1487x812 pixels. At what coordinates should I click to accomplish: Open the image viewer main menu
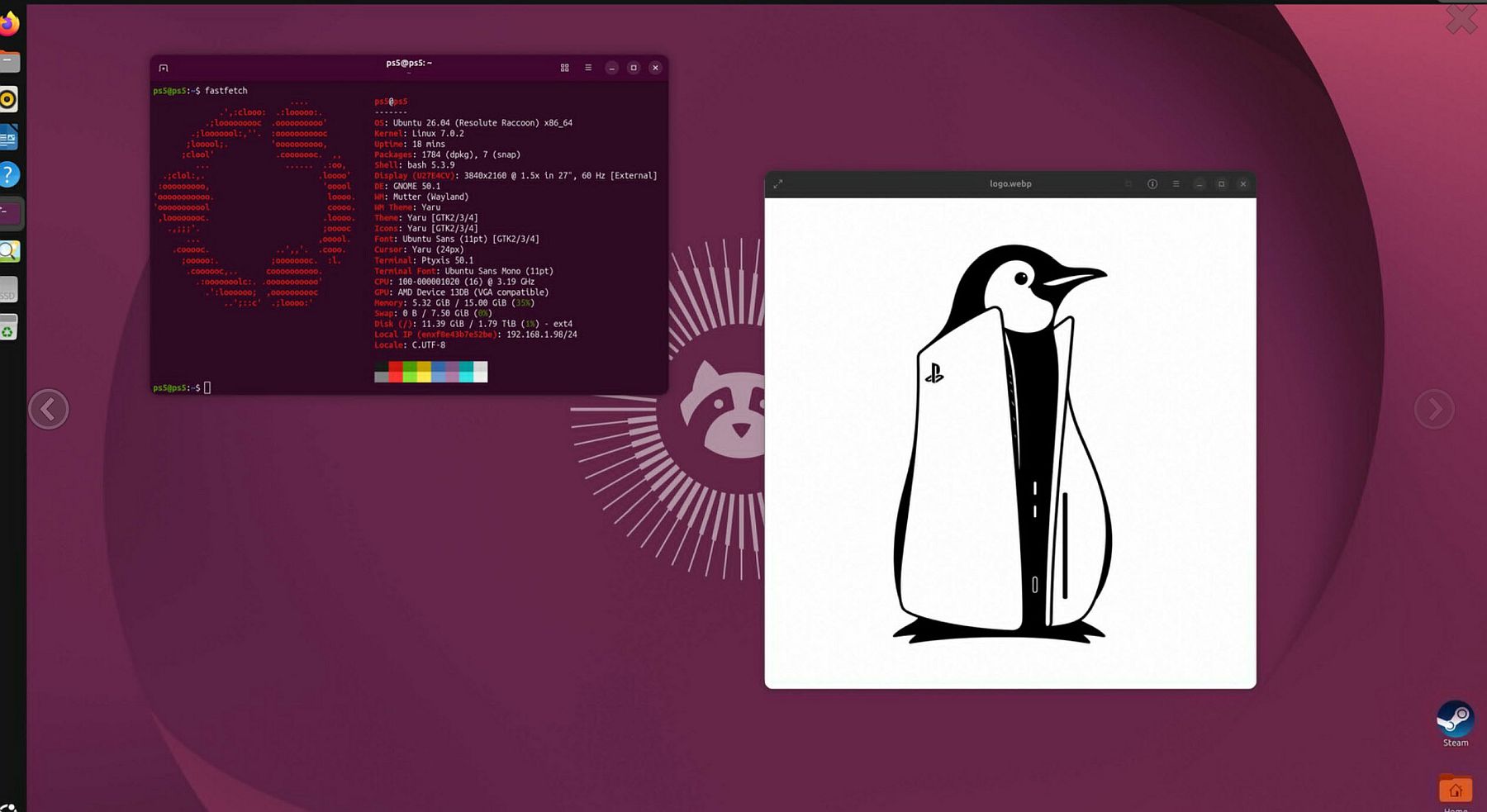tap(1176, 184)
